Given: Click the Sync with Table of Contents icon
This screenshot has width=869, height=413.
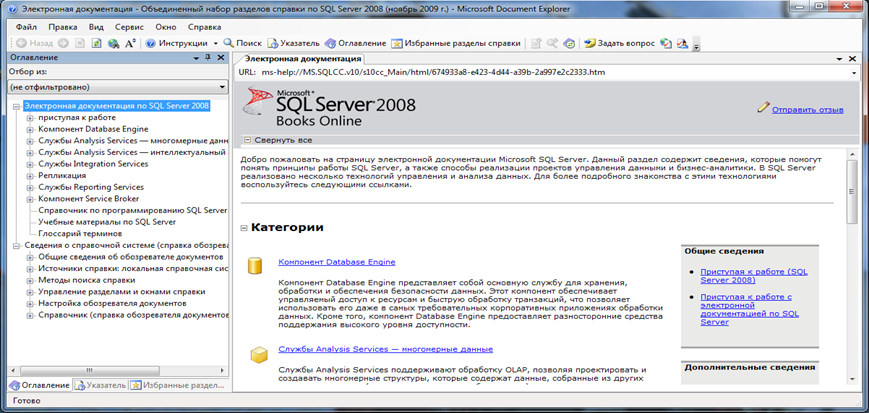Looking at the screenshot, I should 569,43.
